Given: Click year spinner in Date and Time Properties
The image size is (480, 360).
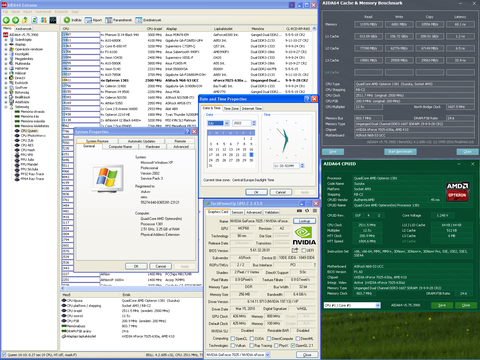Looking at the screenshot, I should pyautogui.click(x=254, y=123).
